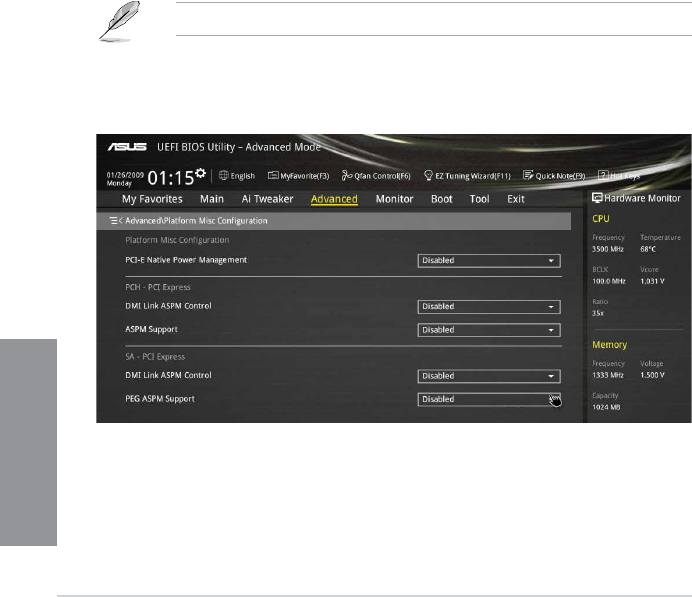Click the Hot Keys question icon
The height and width of the screenshot is (597, 692).
[x=603, y=175]
